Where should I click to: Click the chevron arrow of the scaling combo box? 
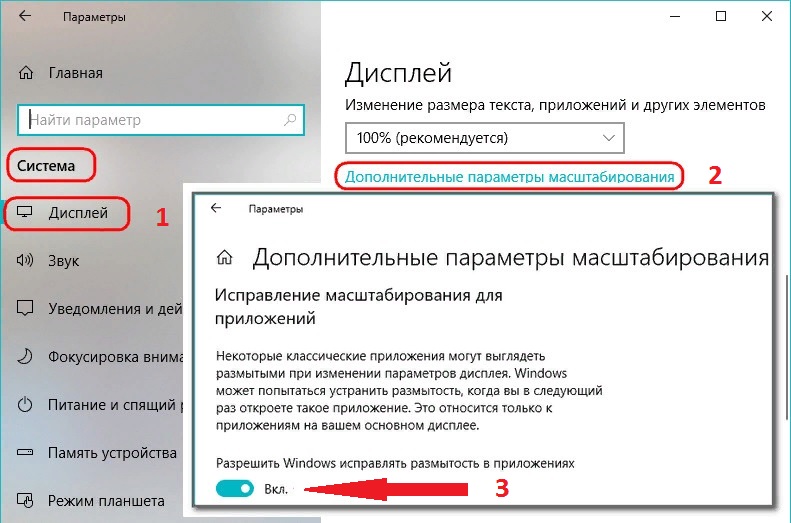tap(609, 138)
